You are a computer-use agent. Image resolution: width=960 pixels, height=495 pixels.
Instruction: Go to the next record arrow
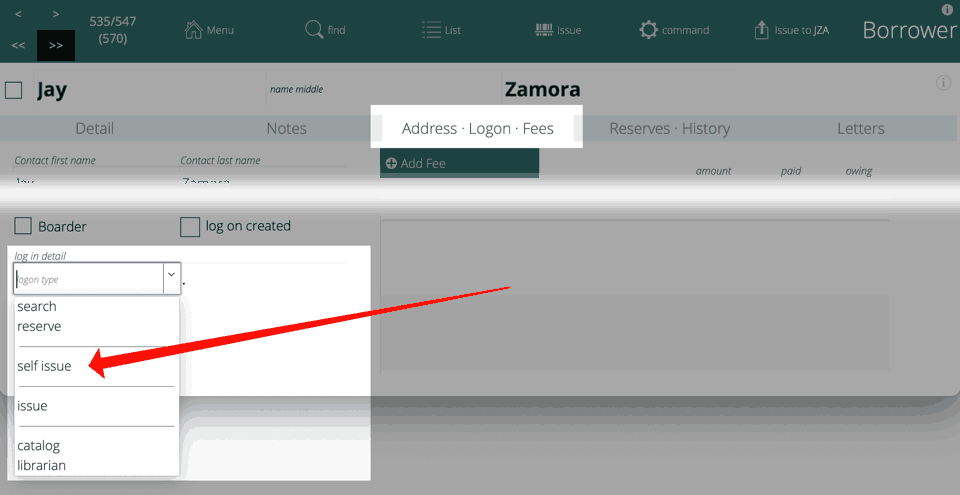(x=56, y=14)
